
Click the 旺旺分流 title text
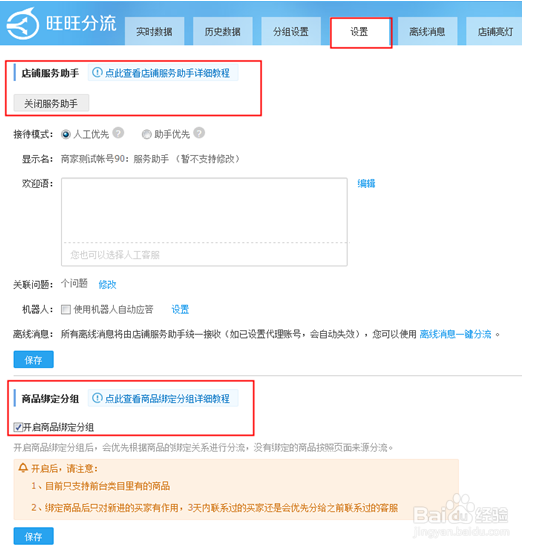coord(81,24)
